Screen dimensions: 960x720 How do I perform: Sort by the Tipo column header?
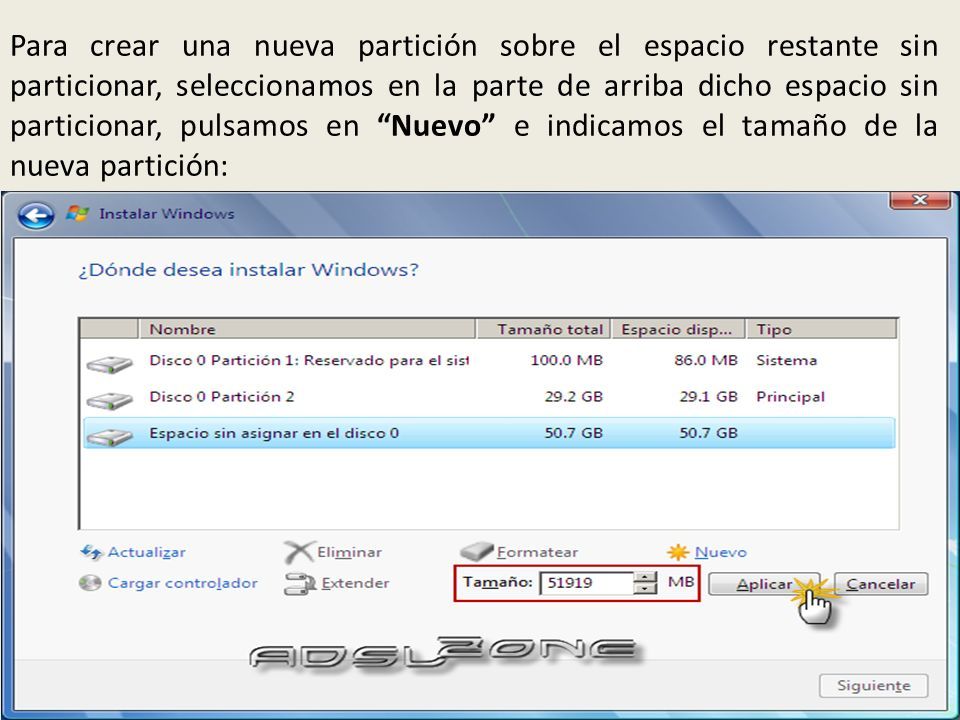coord(822,329)
